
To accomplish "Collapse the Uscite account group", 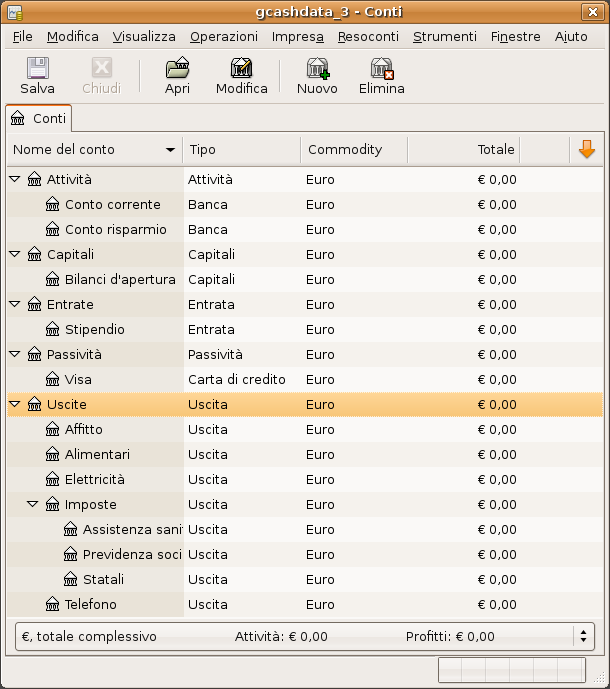I will coord(15,404).
